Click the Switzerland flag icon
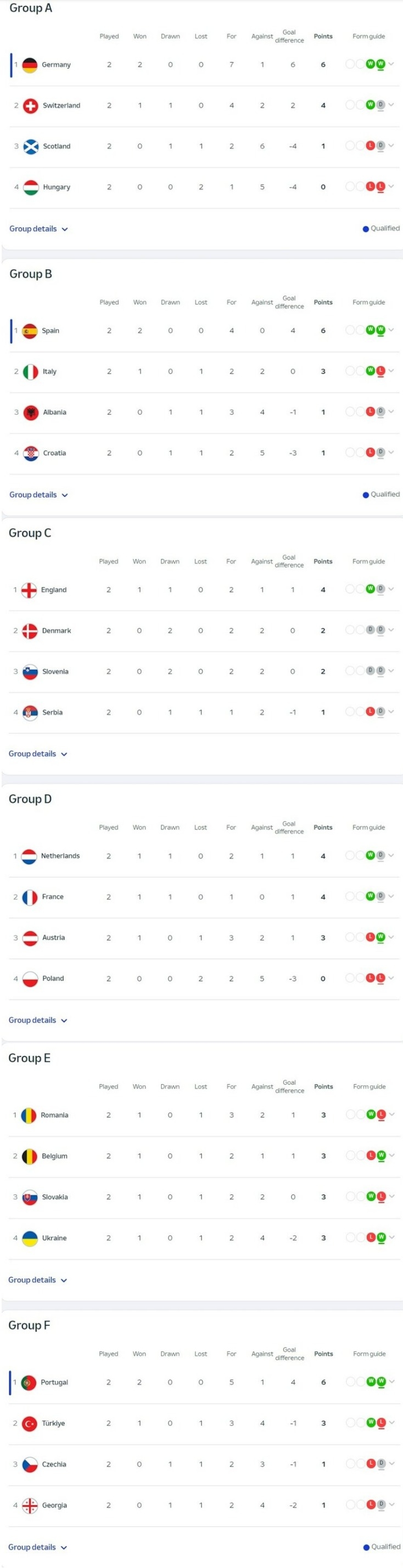 click(31, 105)
